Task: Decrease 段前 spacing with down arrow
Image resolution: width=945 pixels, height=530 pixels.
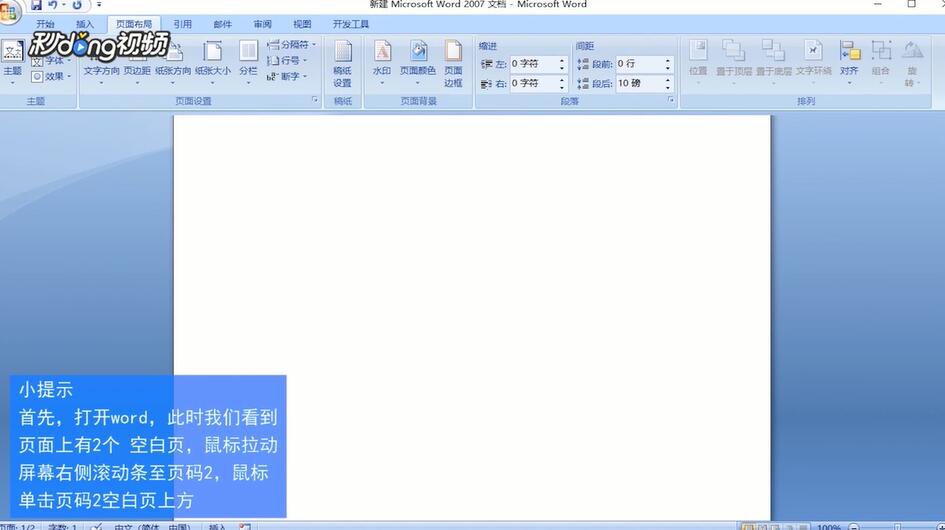Action: coord(668,68)
